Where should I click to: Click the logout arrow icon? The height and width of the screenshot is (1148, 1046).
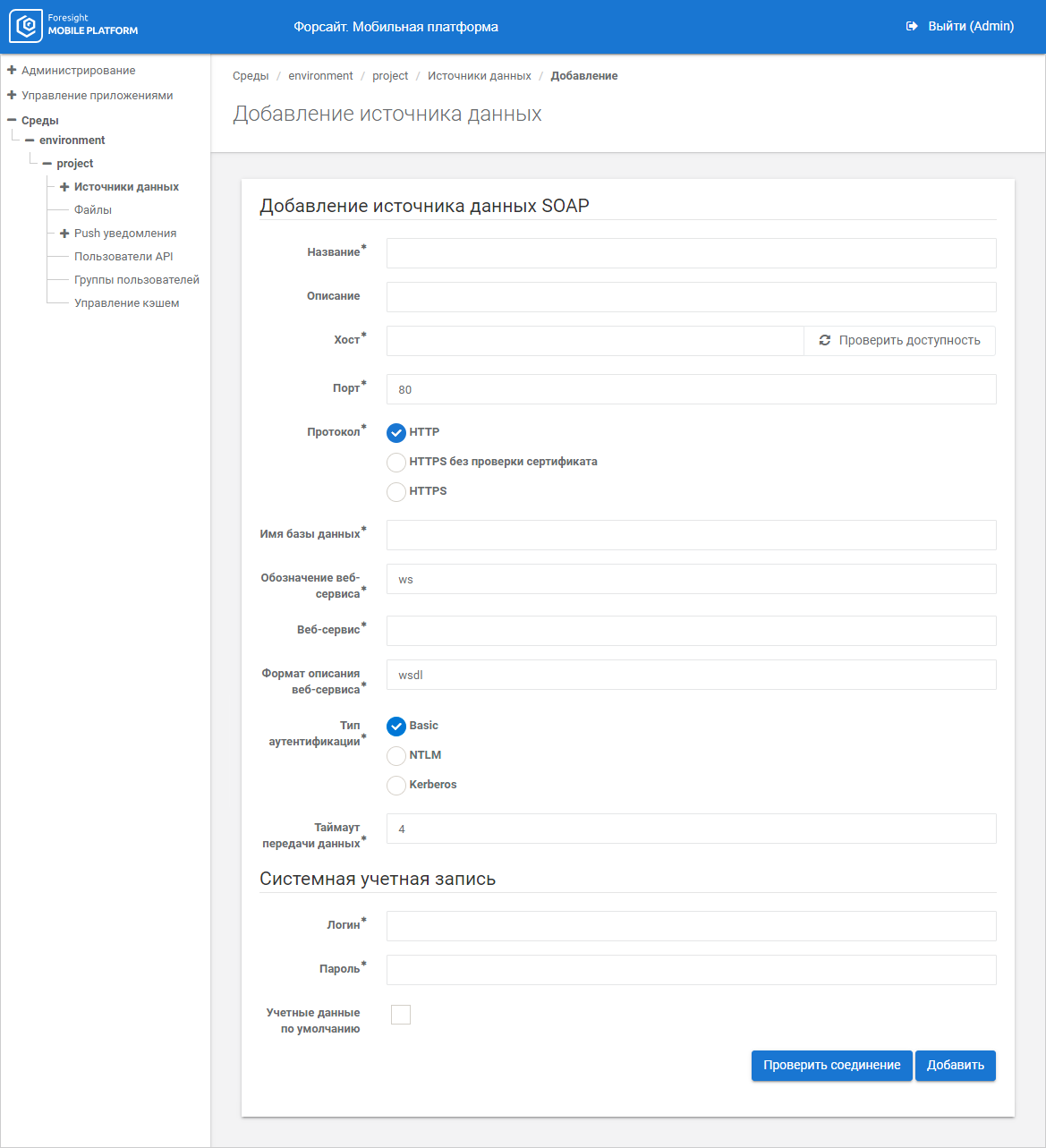tap(912, 27)
